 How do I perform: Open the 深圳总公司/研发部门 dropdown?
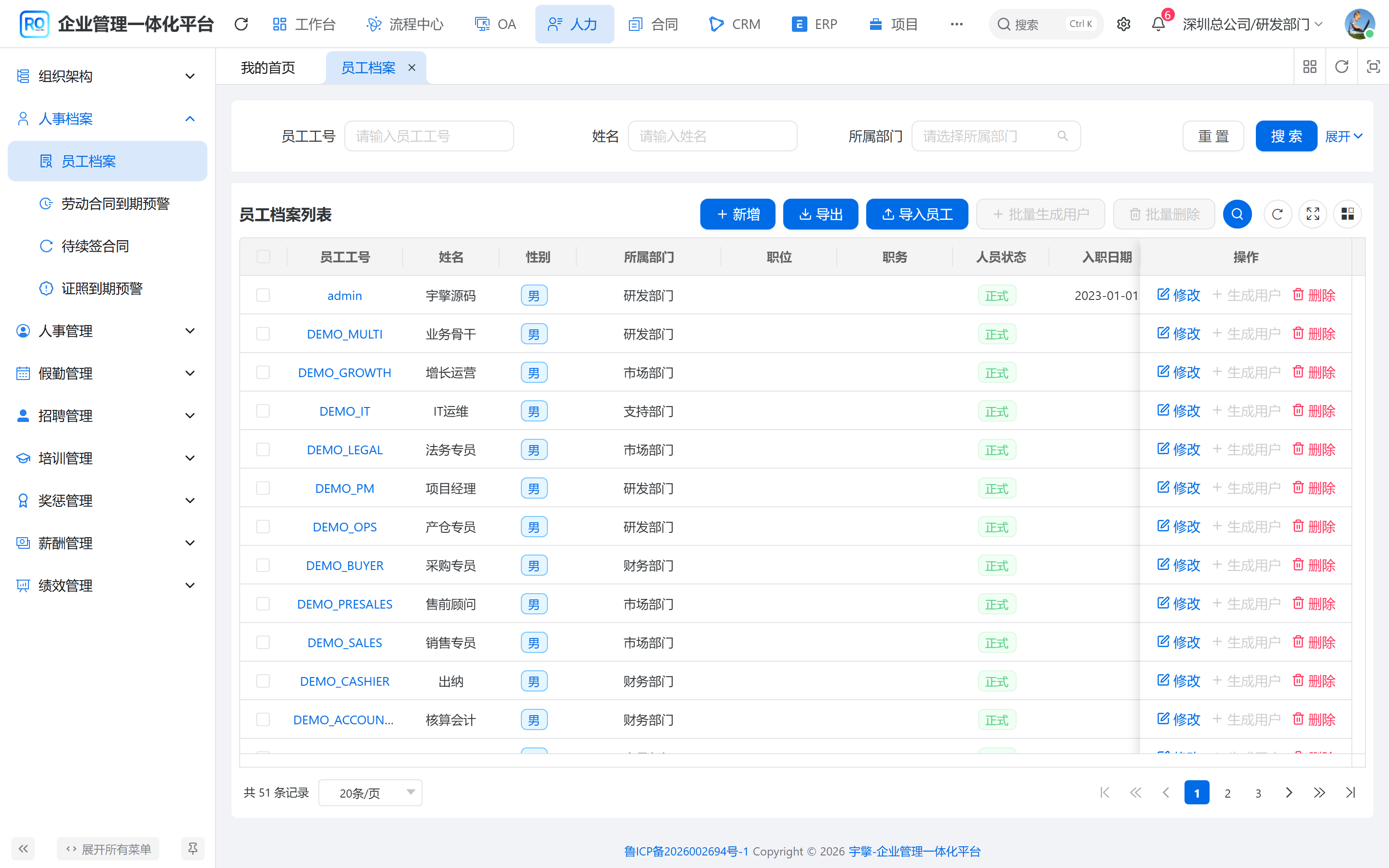coord(1253,24)
